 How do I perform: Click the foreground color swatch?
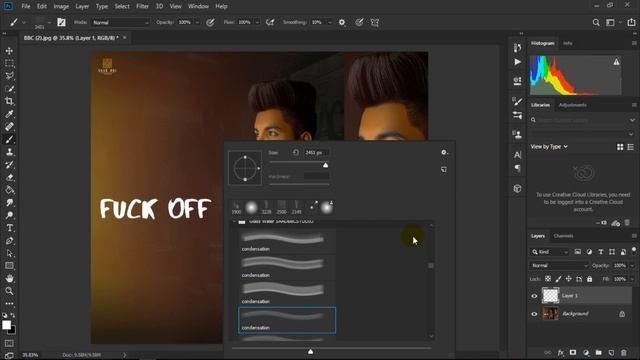(x=6, y=325)
